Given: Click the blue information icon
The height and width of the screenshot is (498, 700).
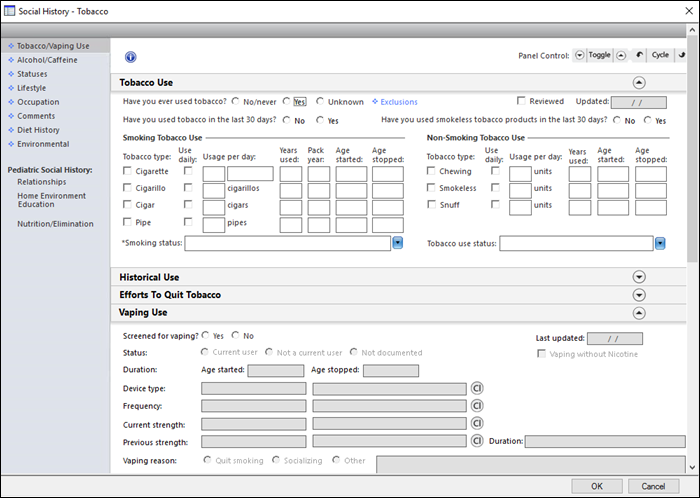Looking at the screenshot, I should tap(130, 57).
